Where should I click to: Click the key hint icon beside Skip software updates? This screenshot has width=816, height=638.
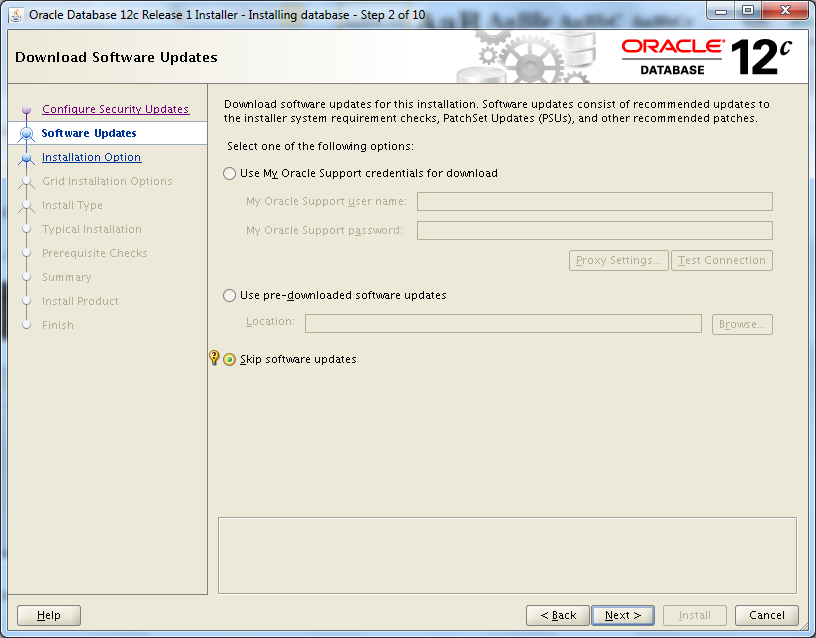[214, 358]
